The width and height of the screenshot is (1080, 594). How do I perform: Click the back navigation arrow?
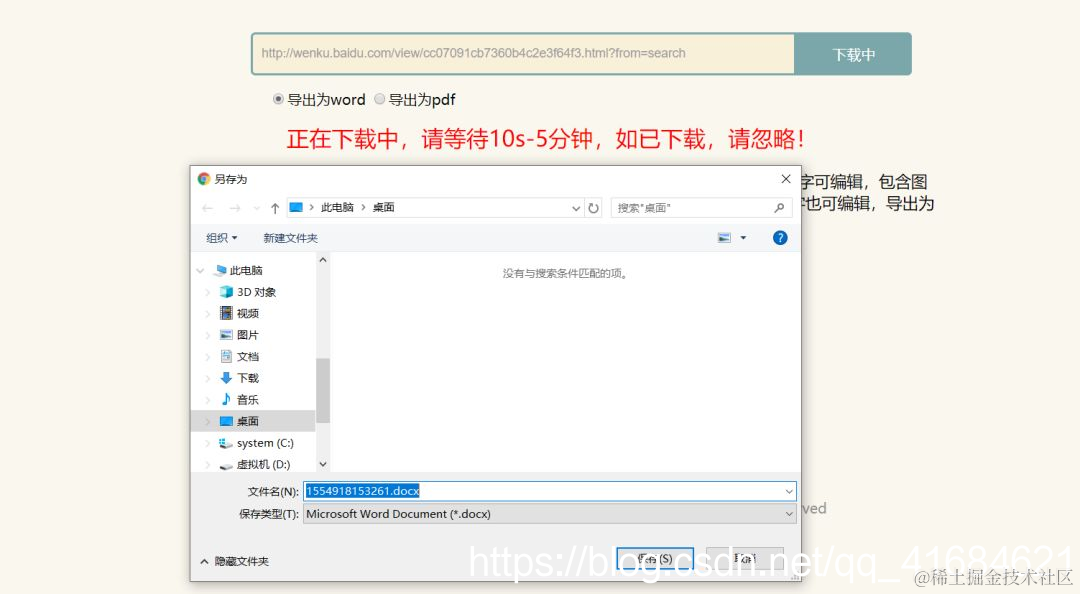207,207
